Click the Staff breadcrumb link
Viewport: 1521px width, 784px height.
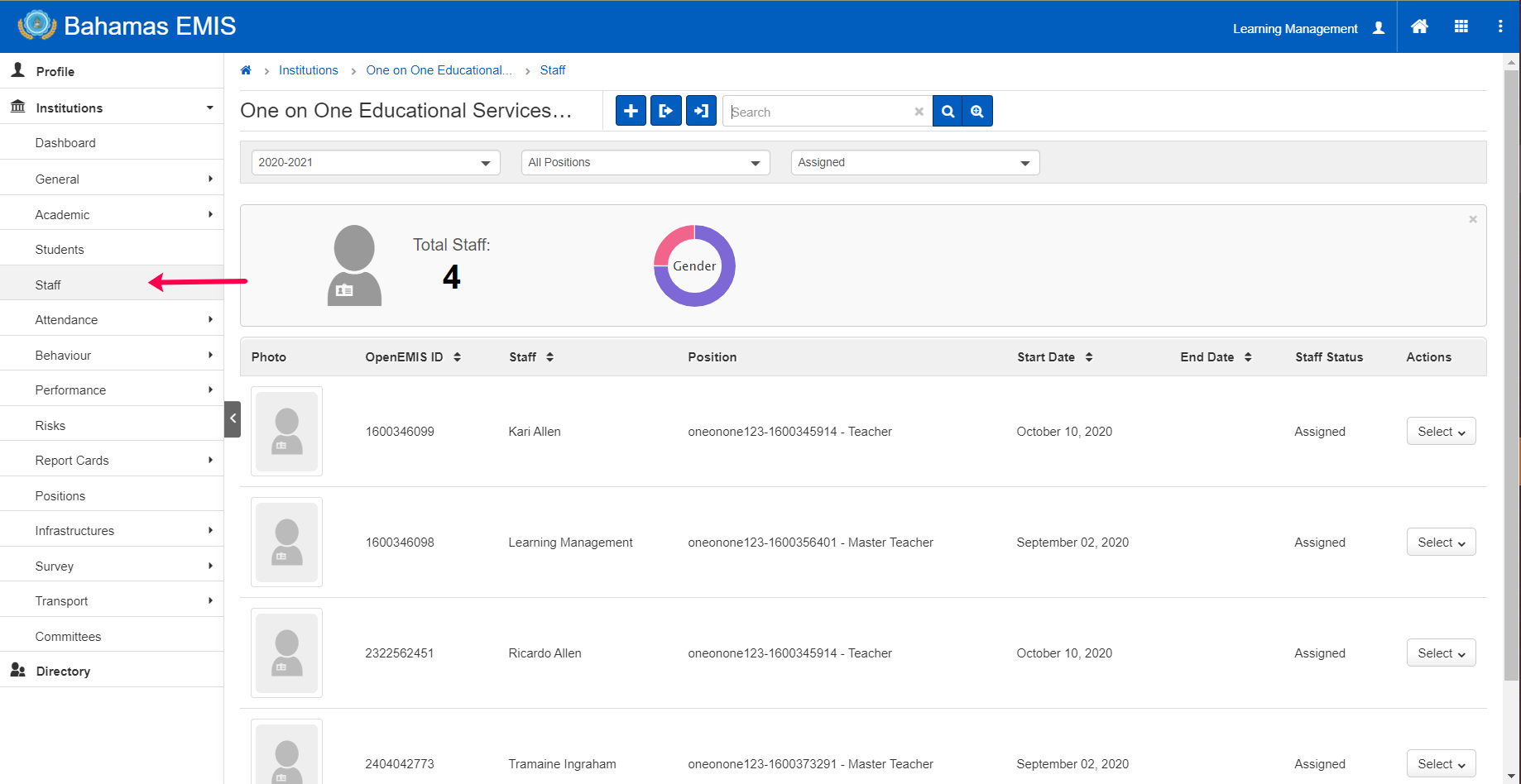[x=553, y=70]
